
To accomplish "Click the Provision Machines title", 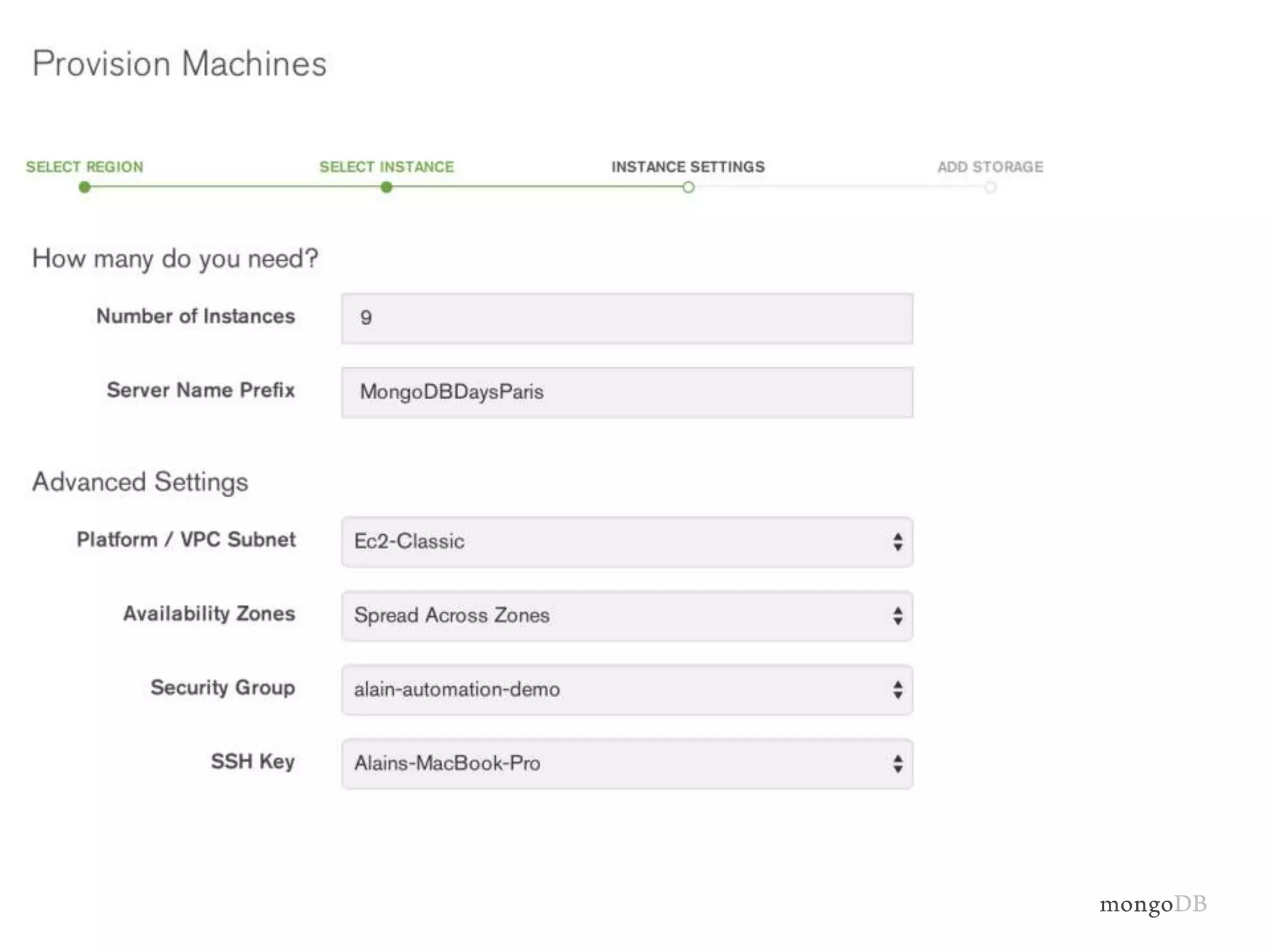I will click(x=179, y=64).
